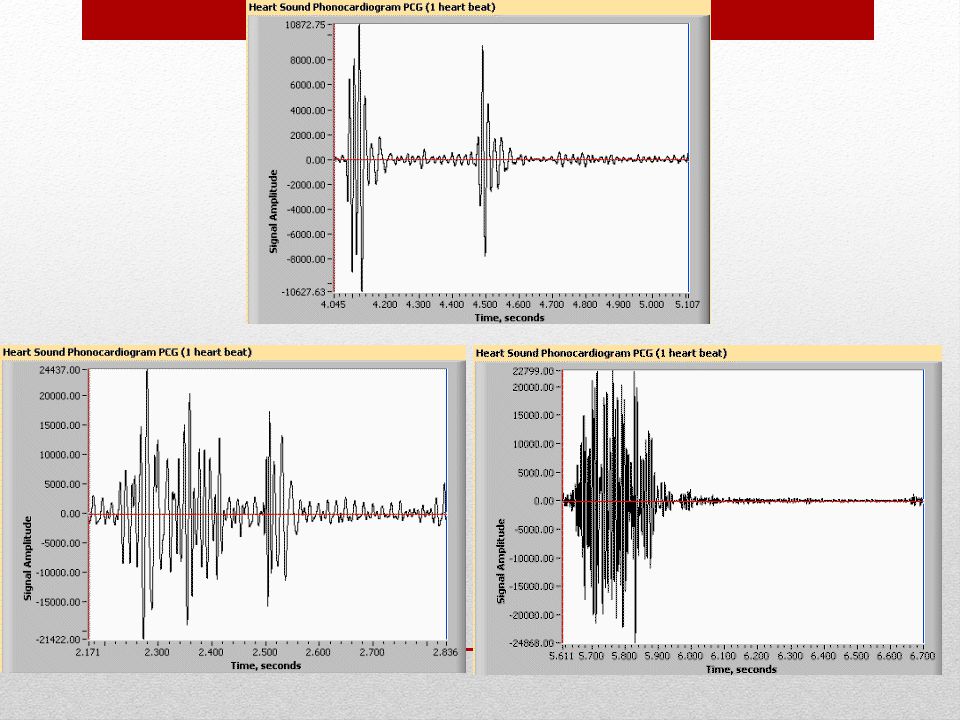Image resolution: width=960 pixels, height=720 pixels.
Task: Click the 6000.00 y-axis label
Action: [x=307, y=85]
